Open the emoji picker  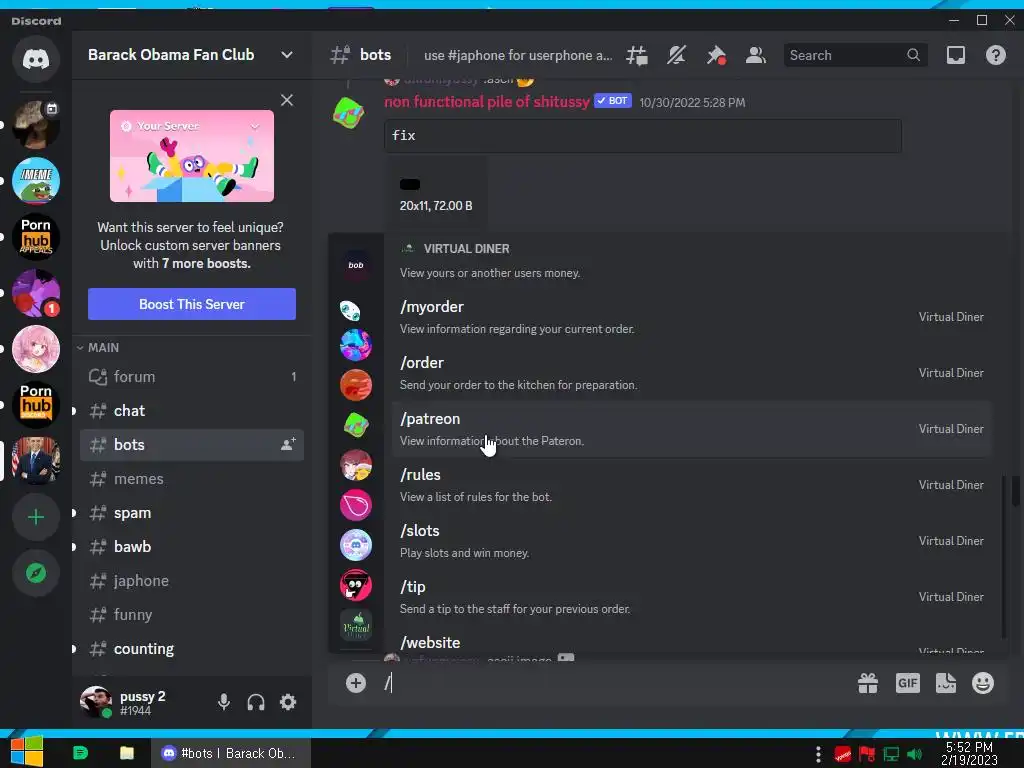(983, 683)
